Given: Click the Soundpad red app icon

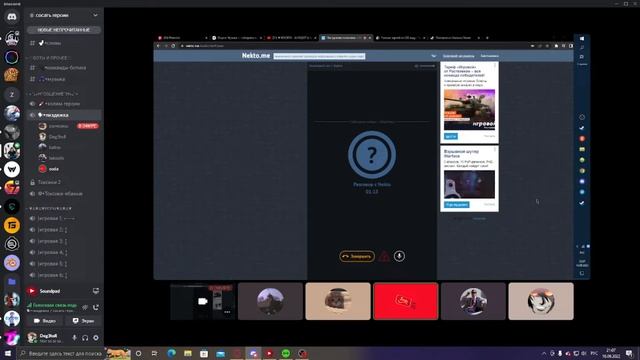Looking at the screenshot, I should point(32,291).
